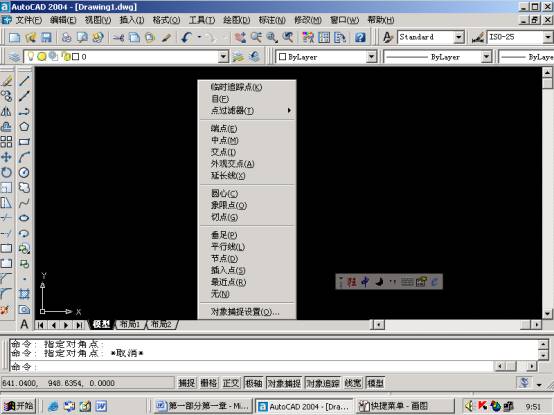The image size is (554, 415).
Task: Toggle 栅格 grid display in status bar
Action: click(209, 383)
